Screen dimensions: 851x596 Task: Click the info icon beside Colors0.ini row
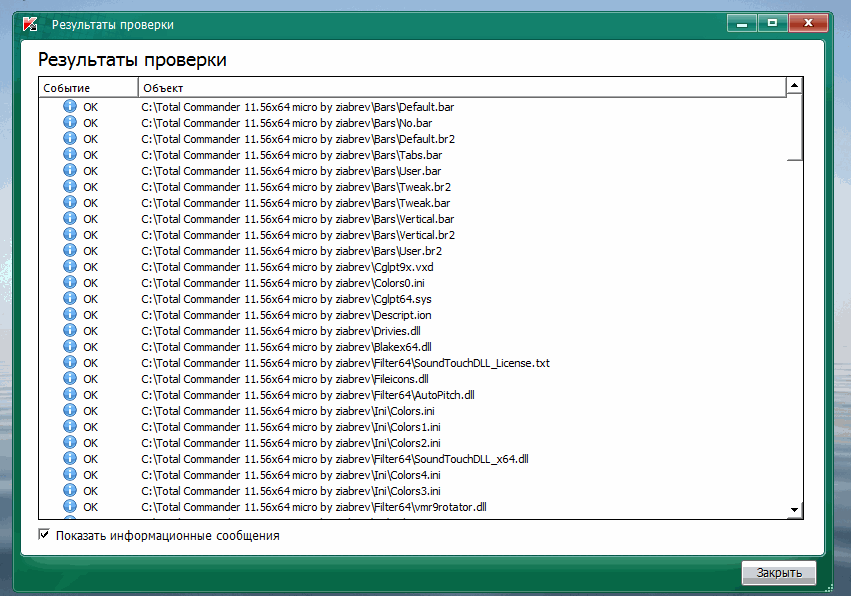pos(70,282)
